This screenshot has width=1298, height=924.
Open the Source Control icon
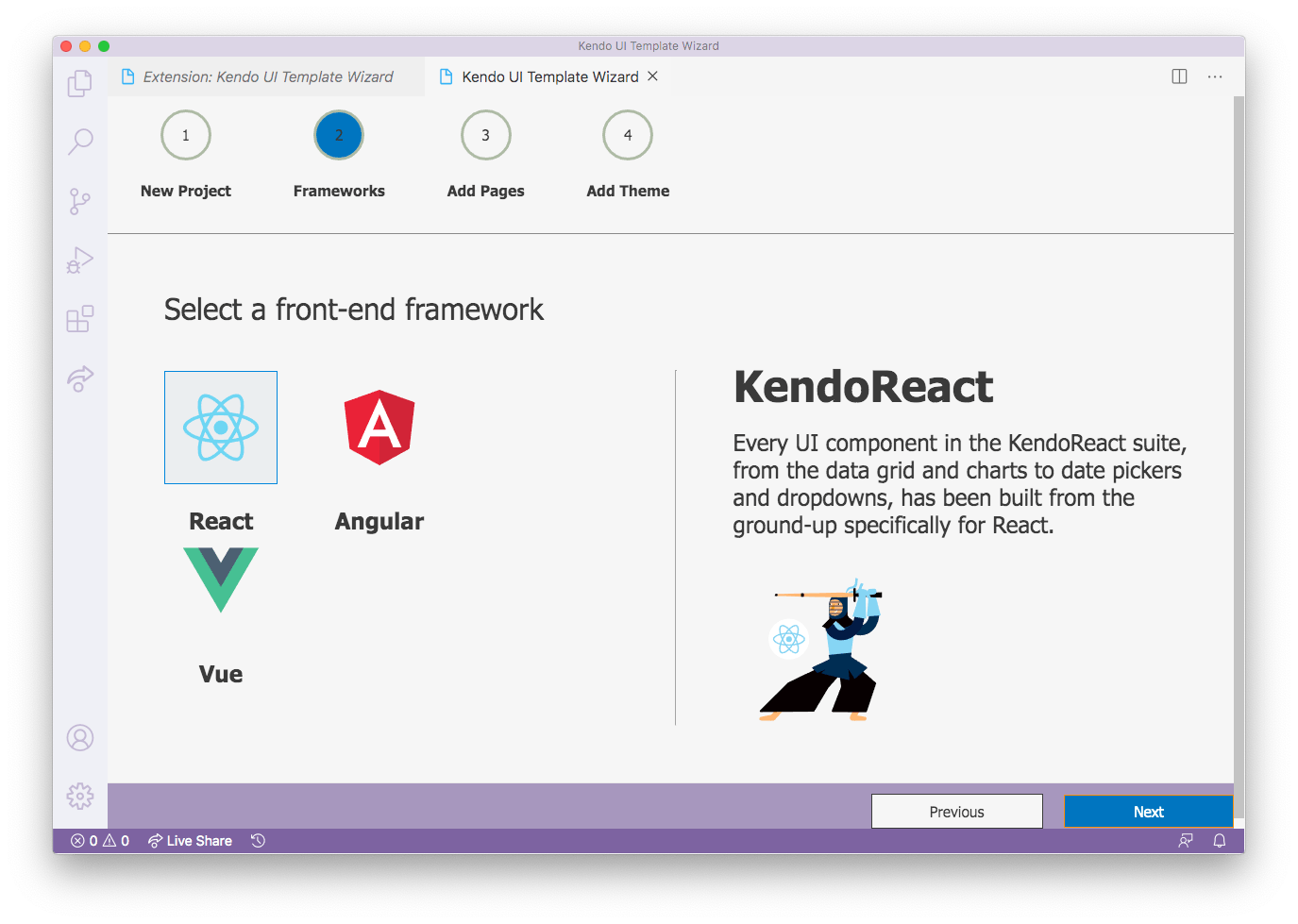(x=80, y=201)
